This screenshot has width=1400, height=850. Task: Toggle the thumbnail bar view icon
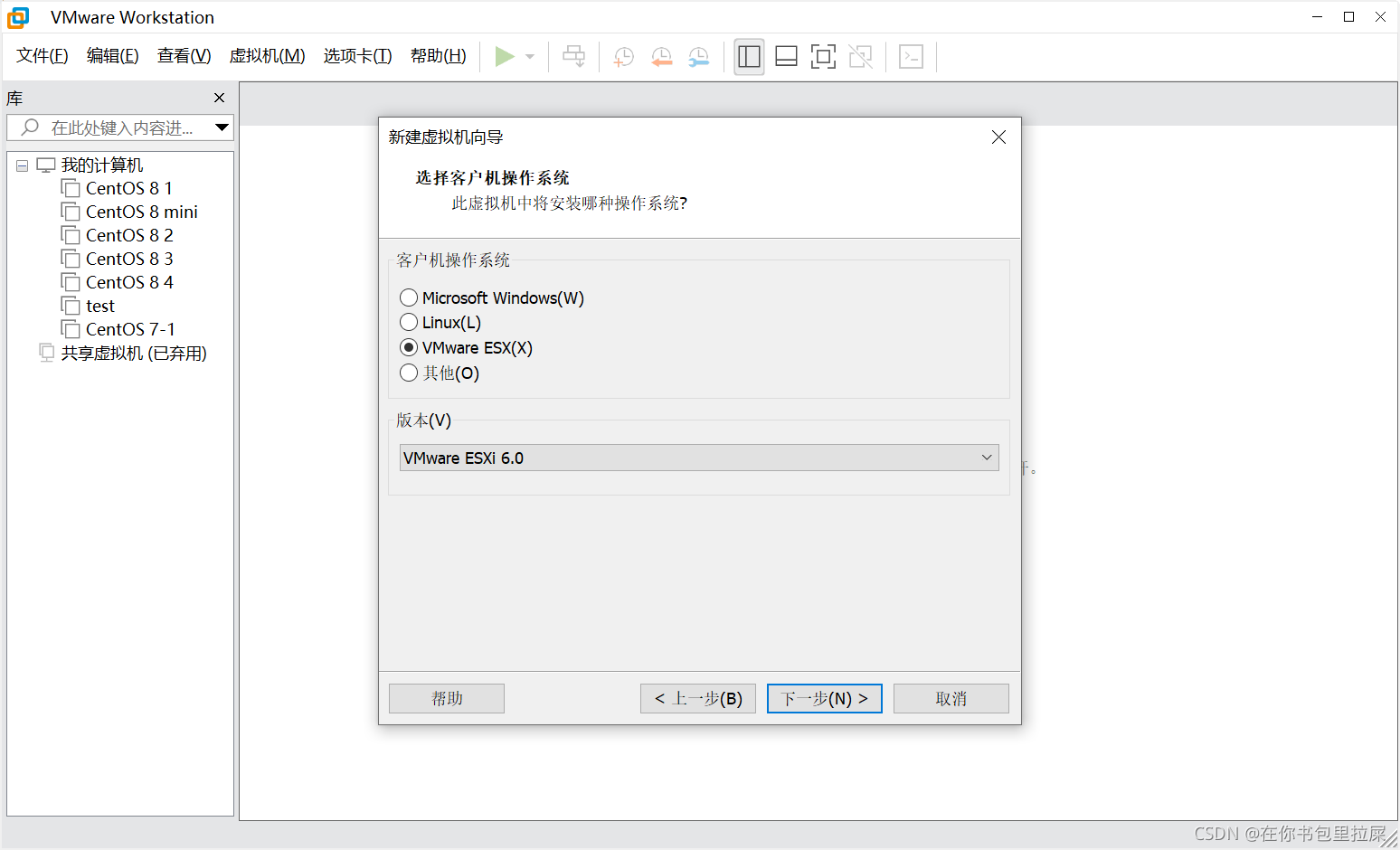coord(787,56)
